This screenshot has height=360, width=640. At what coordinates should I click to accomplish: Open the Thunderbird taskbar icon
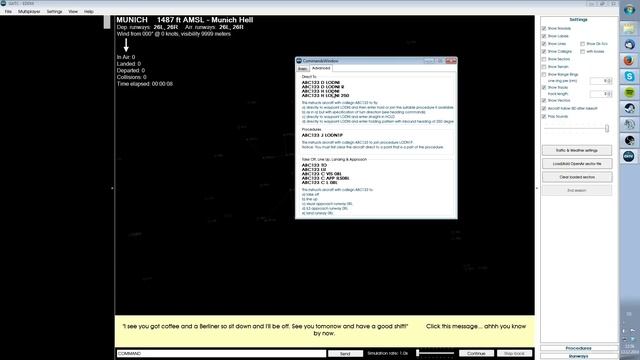pos(629,44)
